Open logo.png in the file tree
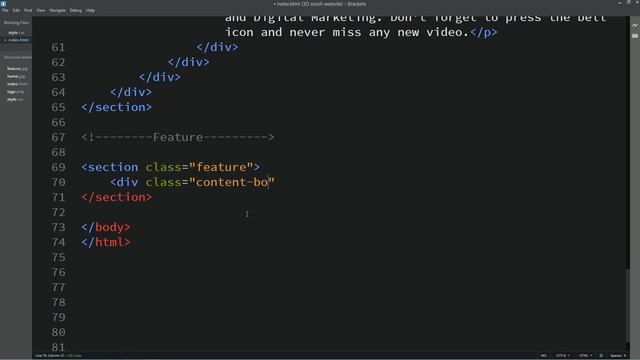640x360 pixels. pyautogui.click(x=15, y=92)
